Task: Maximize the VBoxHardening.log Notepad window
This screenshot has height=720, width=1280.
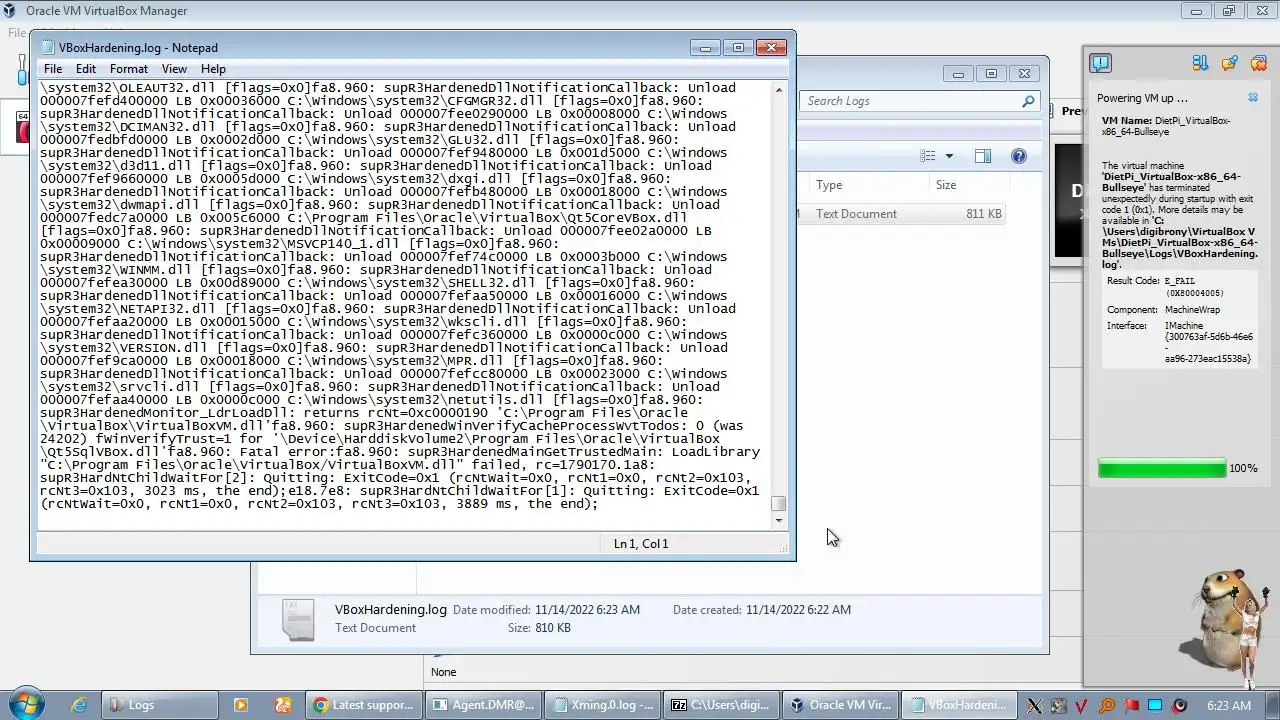Action: (738, 47)
